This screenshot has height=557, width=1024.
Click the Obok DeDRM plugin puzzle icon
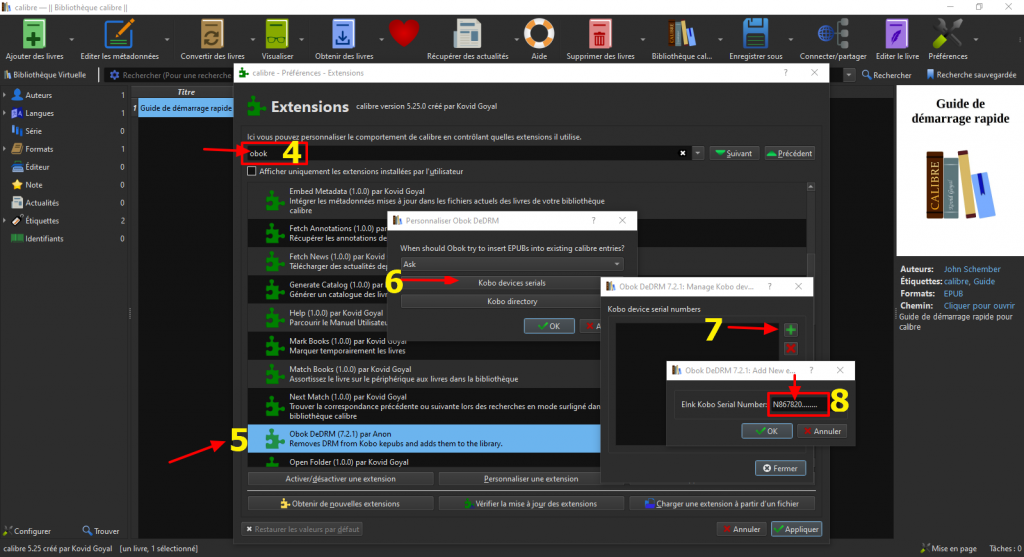click(x=274, y=439)
